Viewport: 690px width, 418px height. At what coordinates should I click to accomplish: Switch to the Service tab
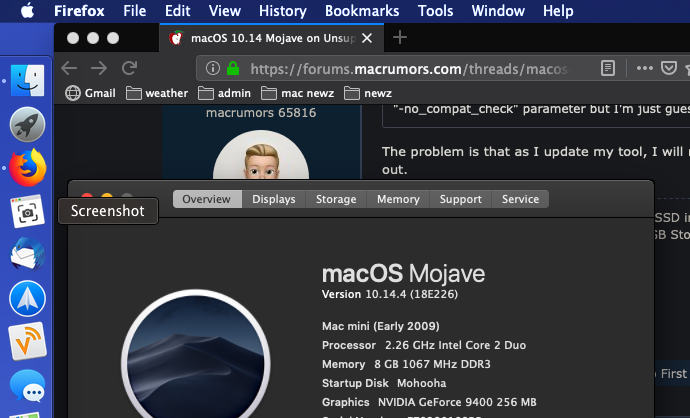521,199
